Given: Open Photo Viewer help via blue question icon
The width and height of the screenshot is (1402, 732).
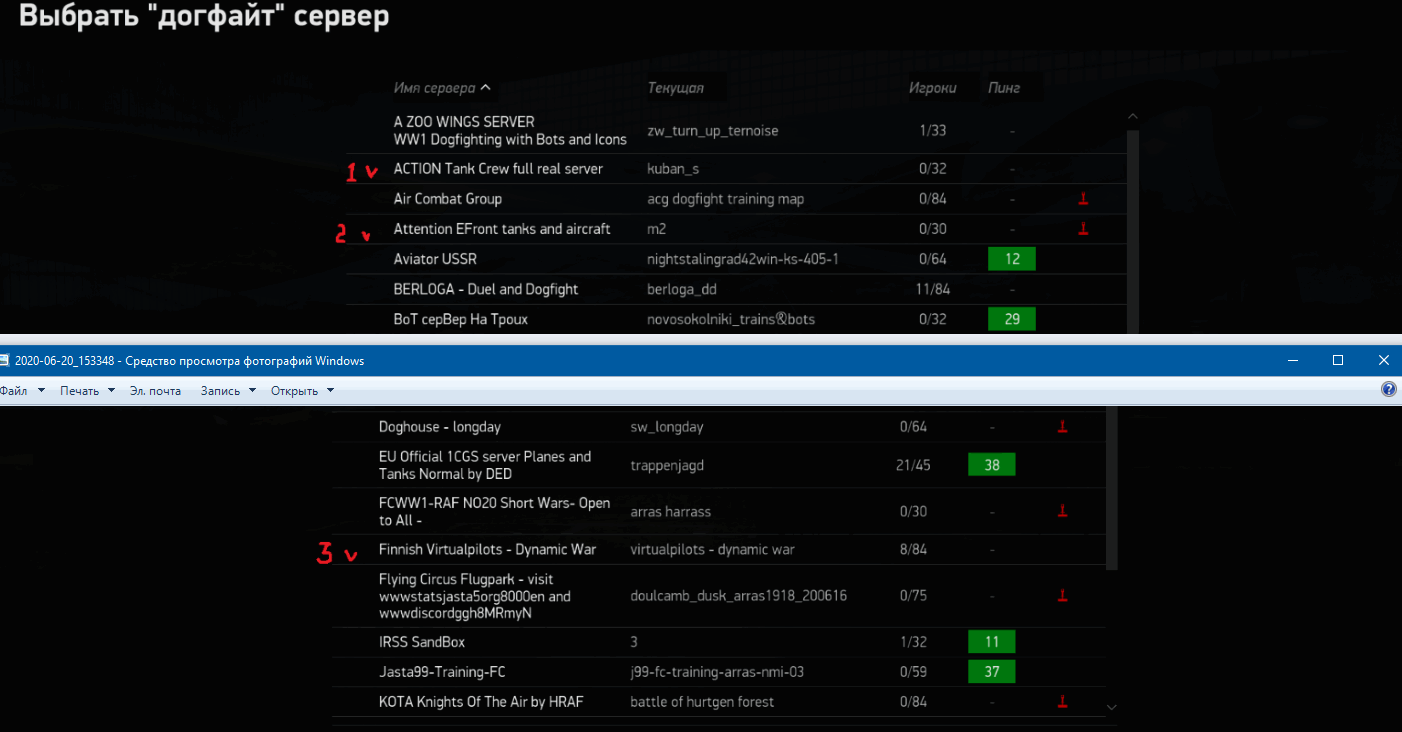Looking at the screenshot, I should (x=1389, y=390).
